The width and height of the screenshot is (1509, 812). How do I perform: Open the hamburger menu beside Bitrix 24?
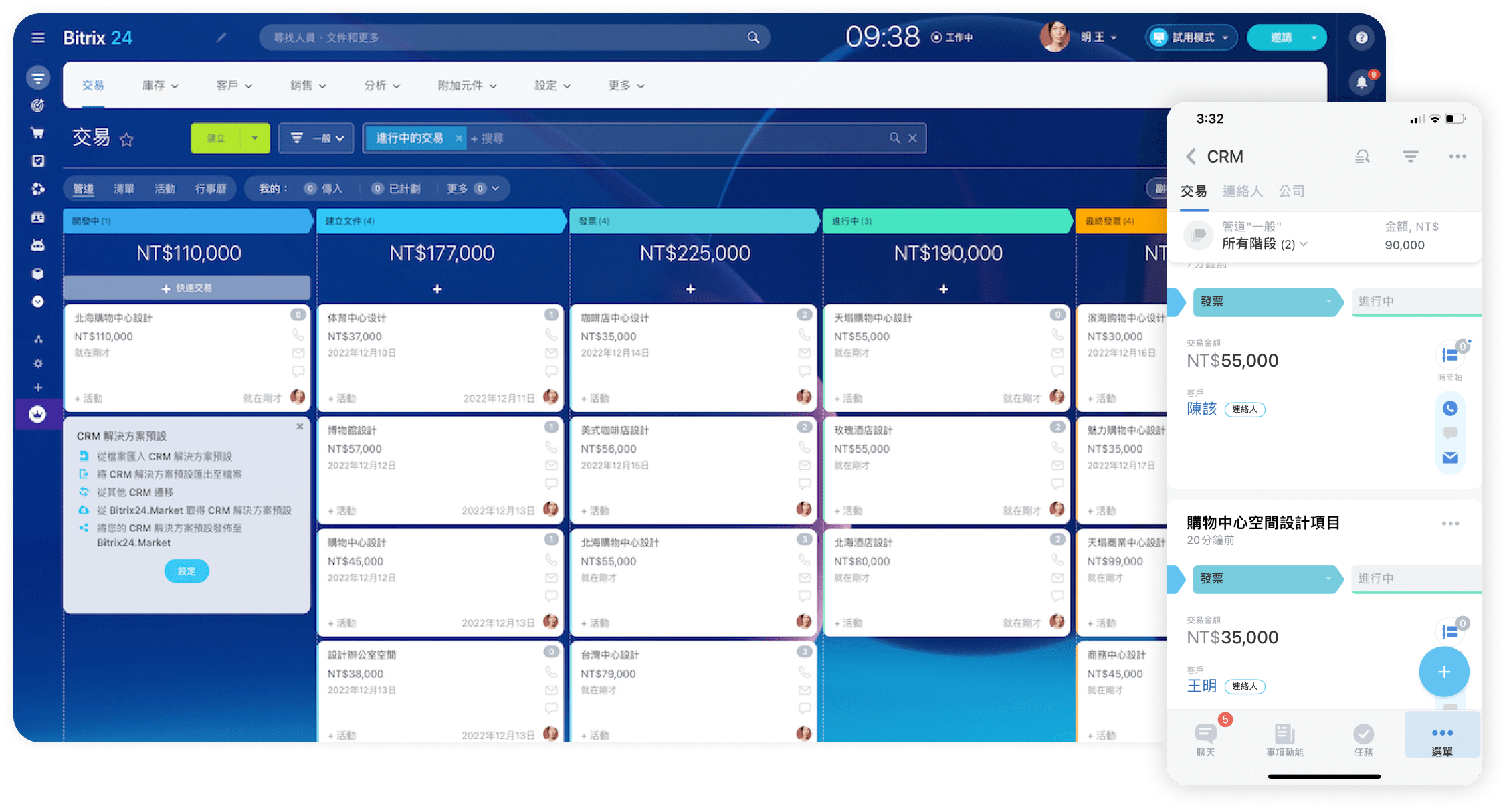[x=38, y=38]
